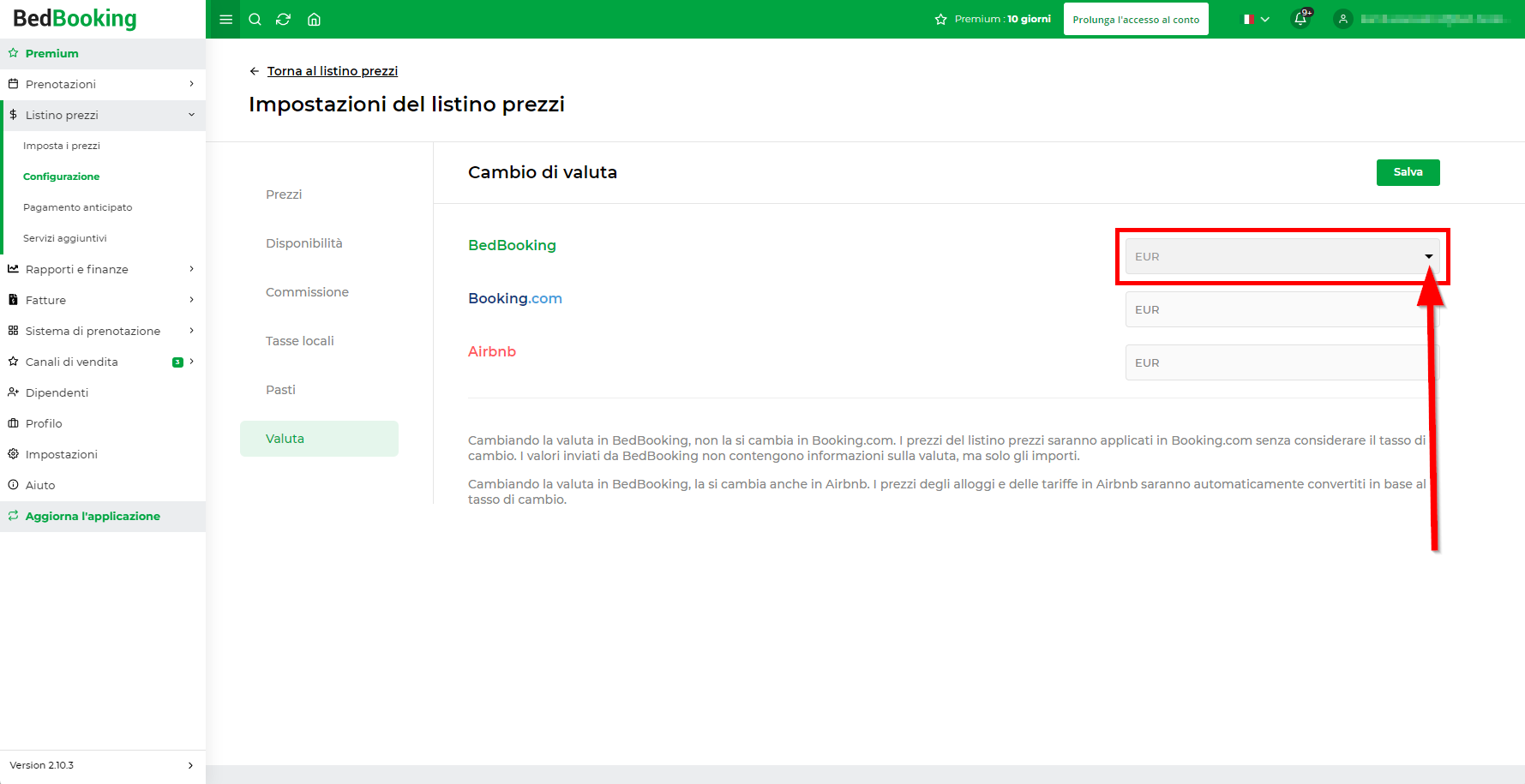Screen dimensions: 1525x784
Task: Expand the Fatture sidebar chevron
Action: click(x=191, y=300)
